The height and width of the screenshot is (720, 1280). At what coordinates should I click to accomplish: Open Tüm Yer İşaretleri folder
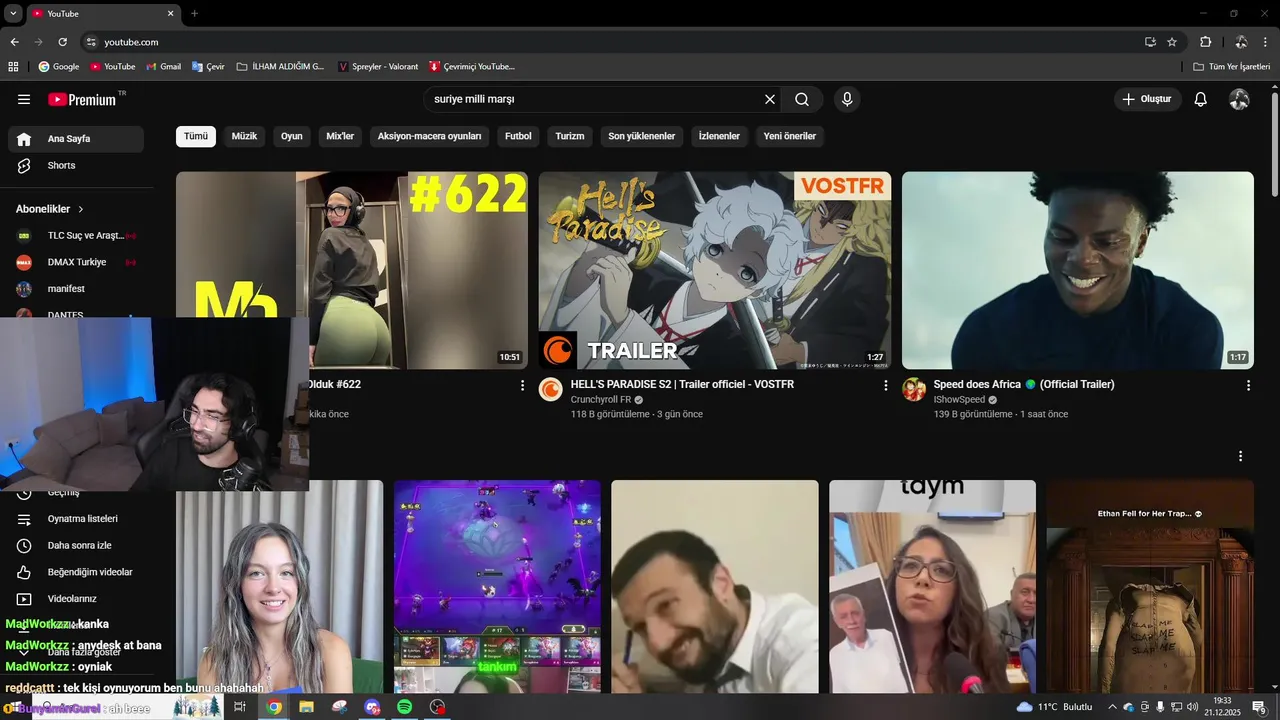(x=1232, y=66)
